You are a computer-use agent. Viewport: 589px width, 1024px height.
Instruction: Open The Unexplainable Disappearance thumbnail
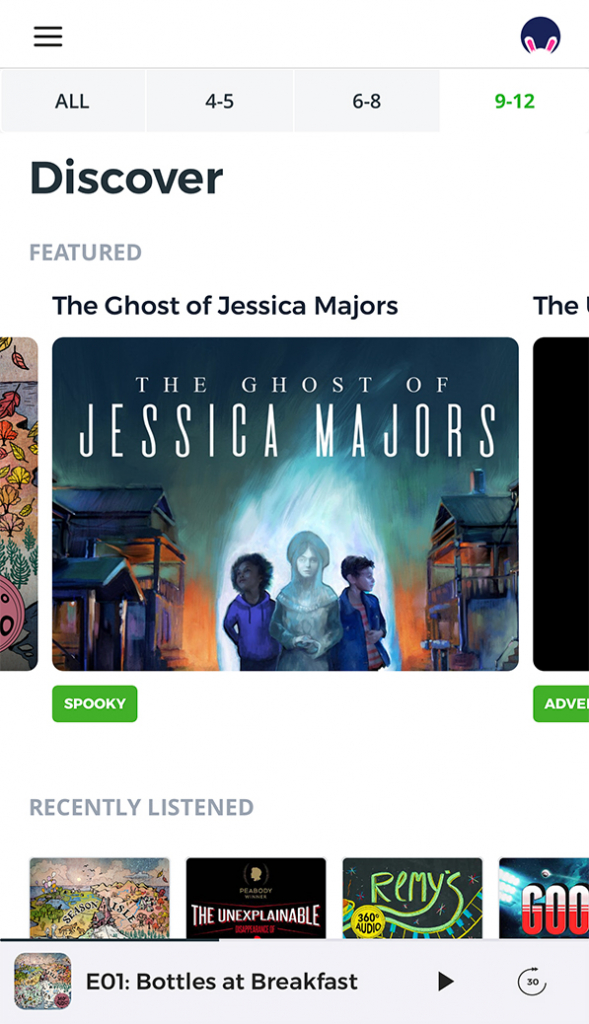[x=256, y=898]
